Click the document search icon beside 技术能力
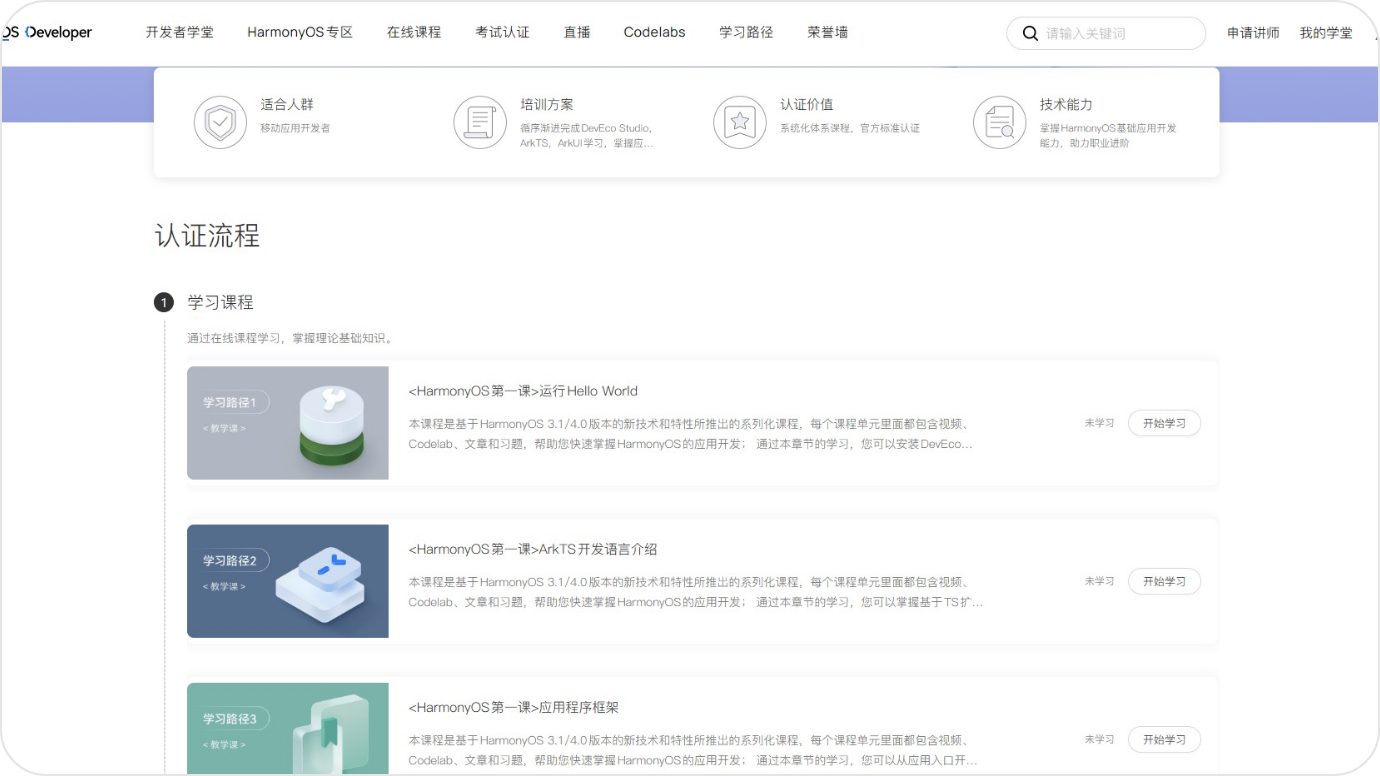1380x776 pixels. [1000, 123]
